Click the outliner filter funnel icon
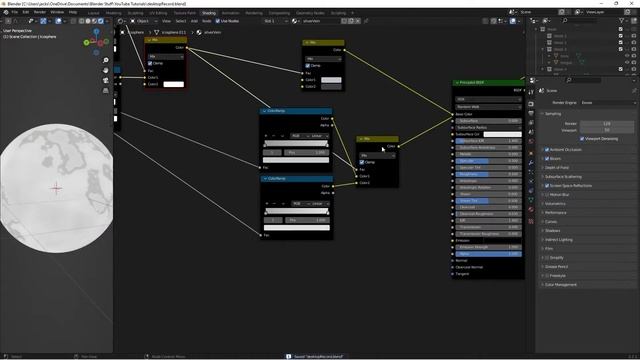The image size is (640, 360). click(x=622, y=20)
